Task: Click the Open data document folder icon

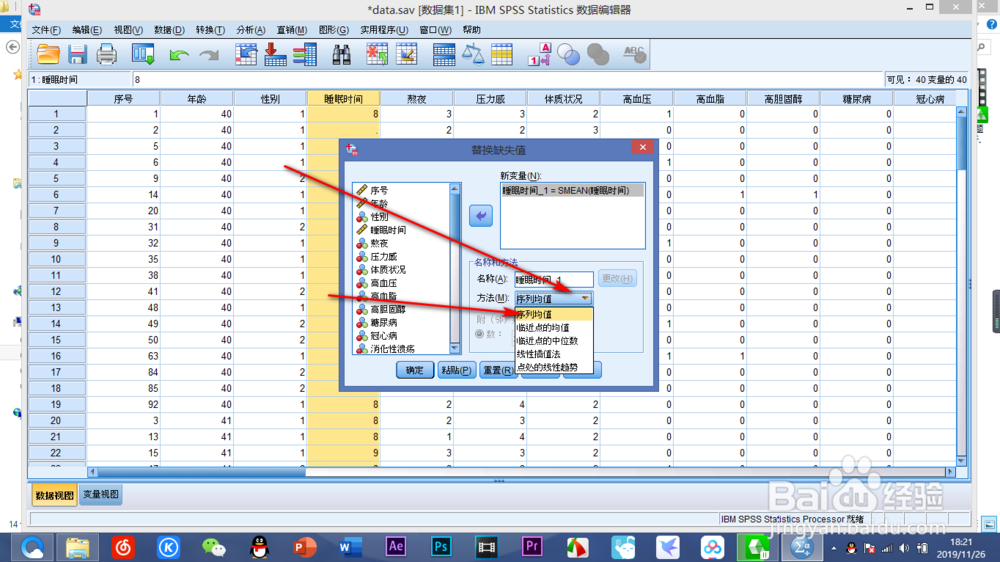Action: pos(48,55)
